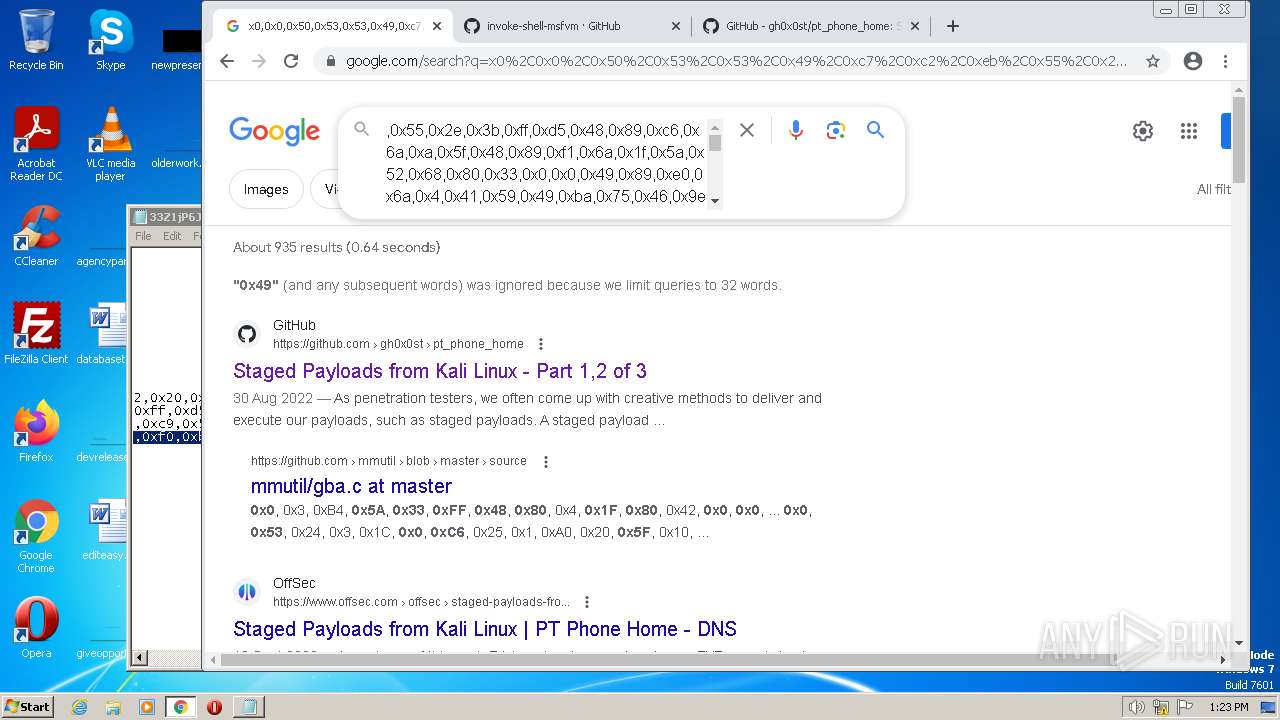Open Acrobat Reader DC desktop shortcut
The height and width of the screenshot is (720, 1280).
pyautogui.click(x=36, y=144)
